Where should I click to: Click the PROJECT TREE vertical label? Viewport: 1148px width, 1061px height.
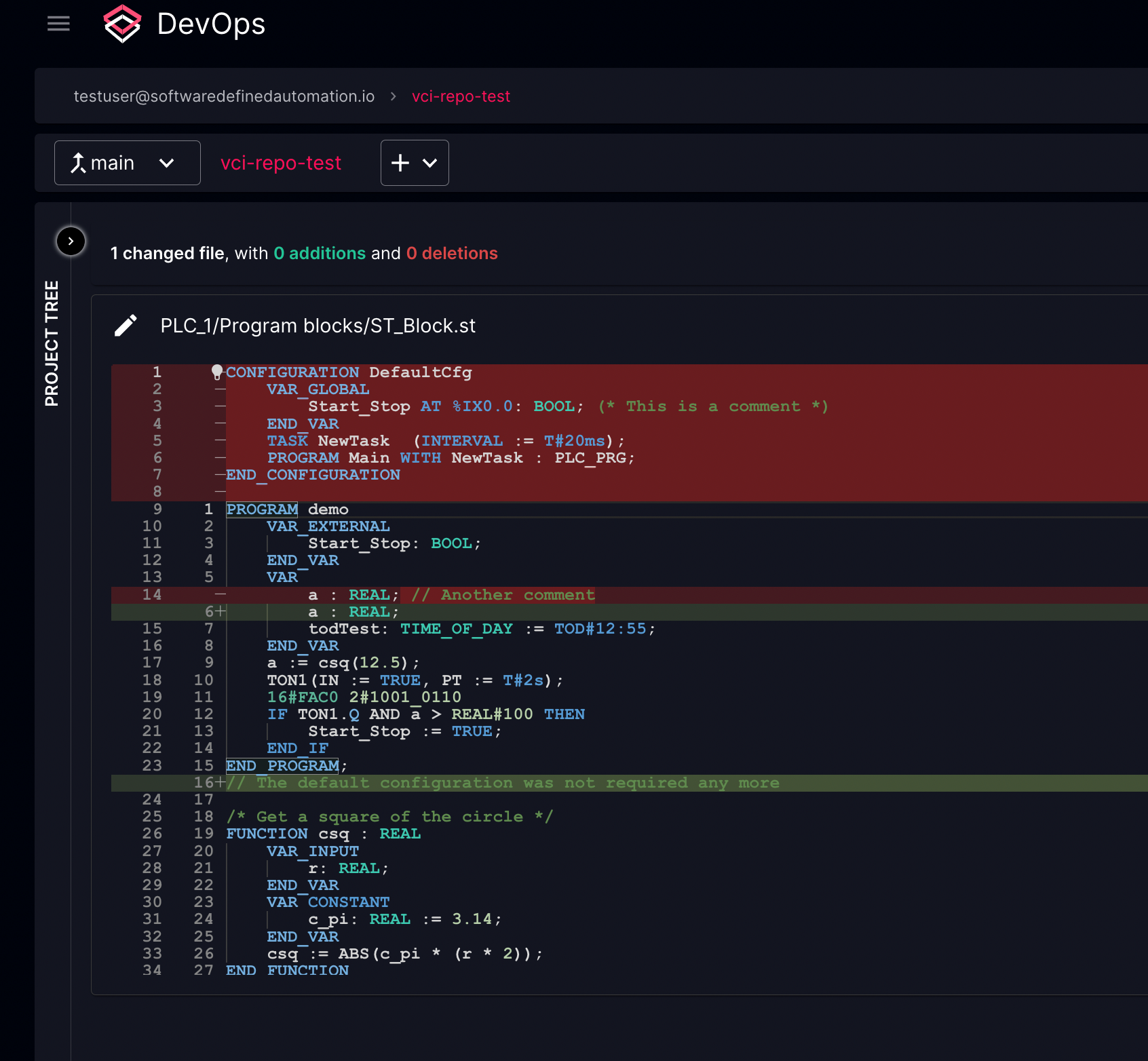point(52,343)
